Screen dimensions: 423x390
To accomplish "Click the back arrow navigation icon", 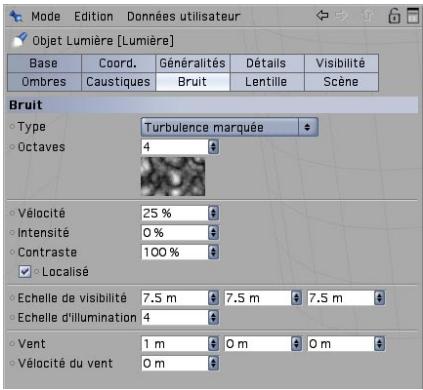I will pos(322,15).
